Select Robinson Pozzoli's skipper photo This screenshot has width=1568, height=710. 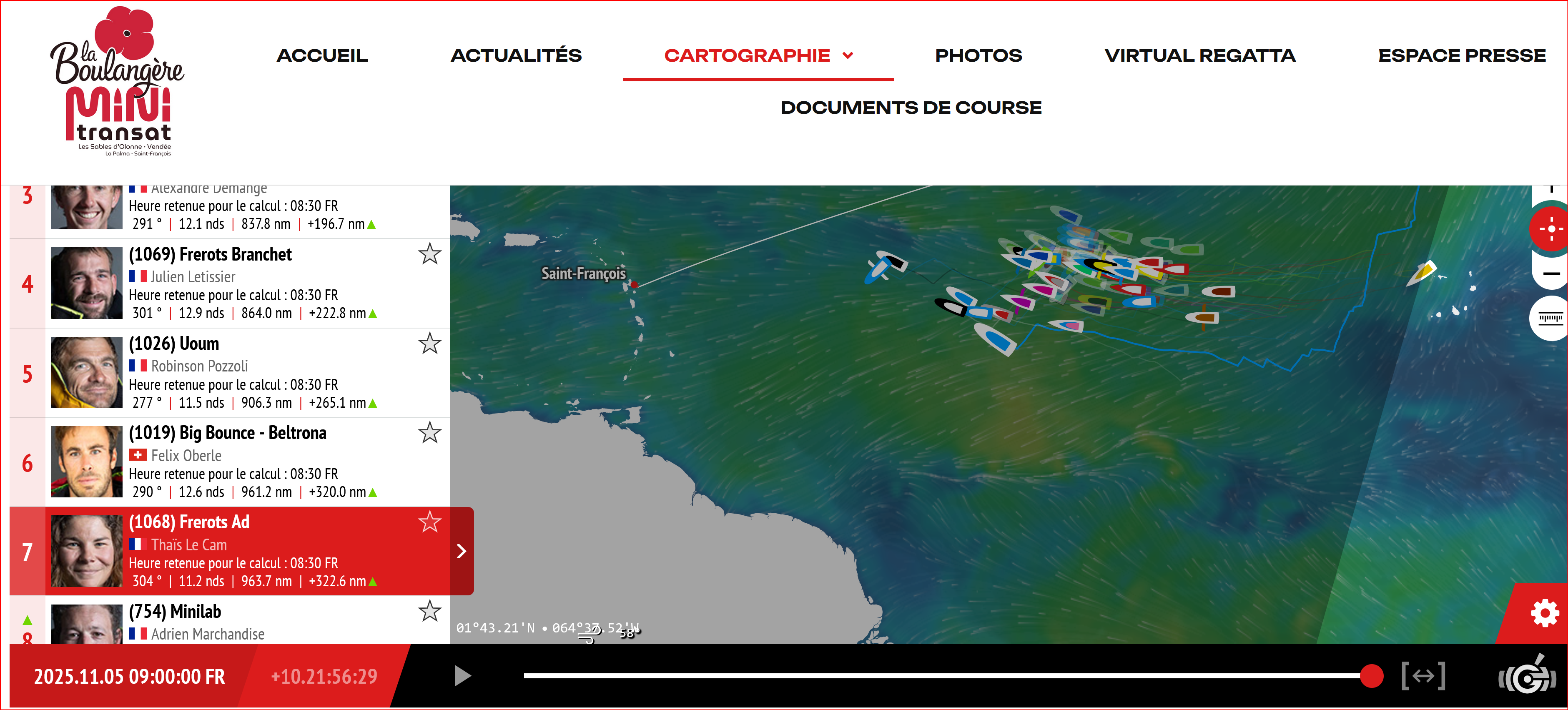pyautogui.click(x=86, y=373)
